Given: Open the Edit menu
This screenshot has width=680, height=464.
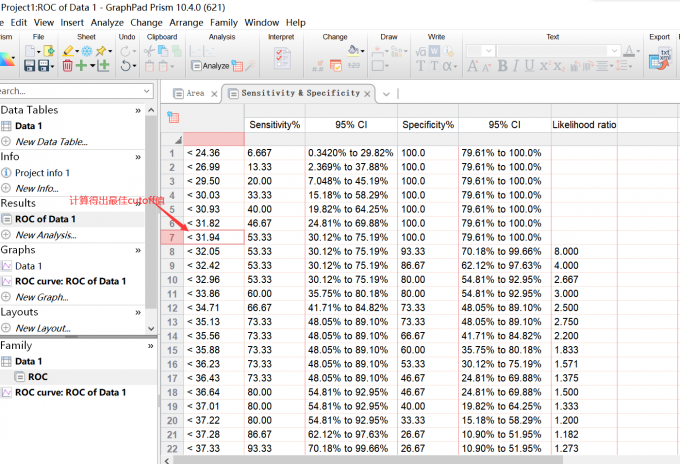Looking at the screenshot, I should (x=19, y=23).
